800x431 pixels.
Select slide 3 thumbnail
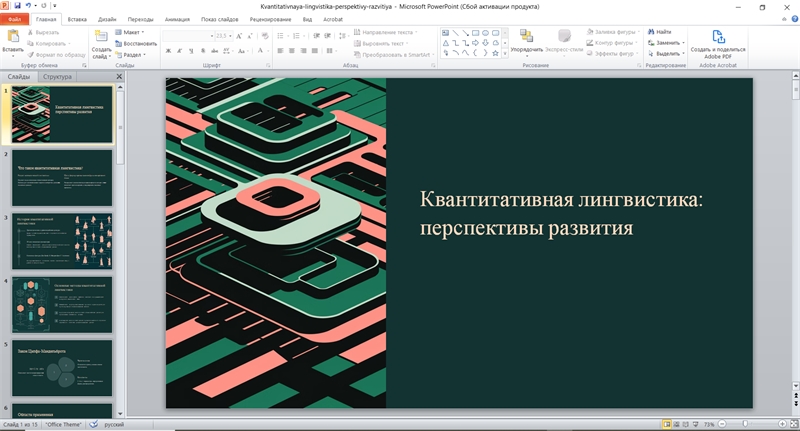click(x=62, y=241)
